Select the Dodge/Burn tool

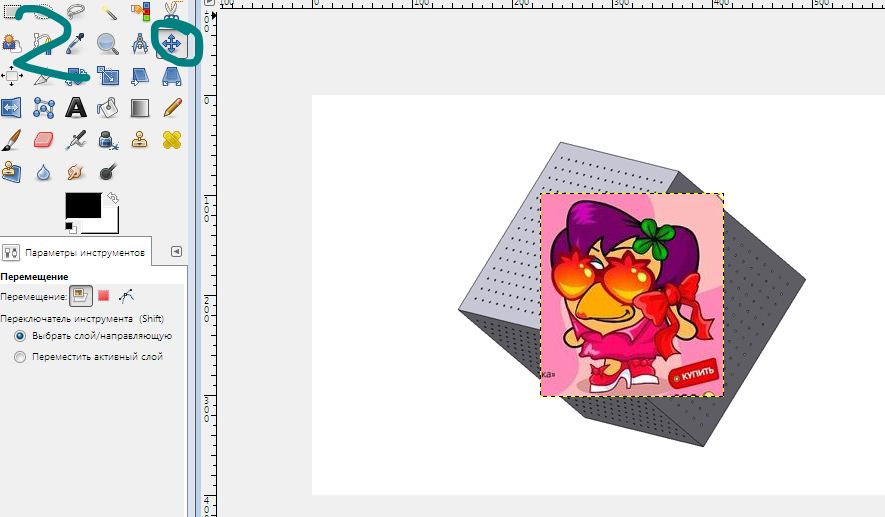point(107,172)
